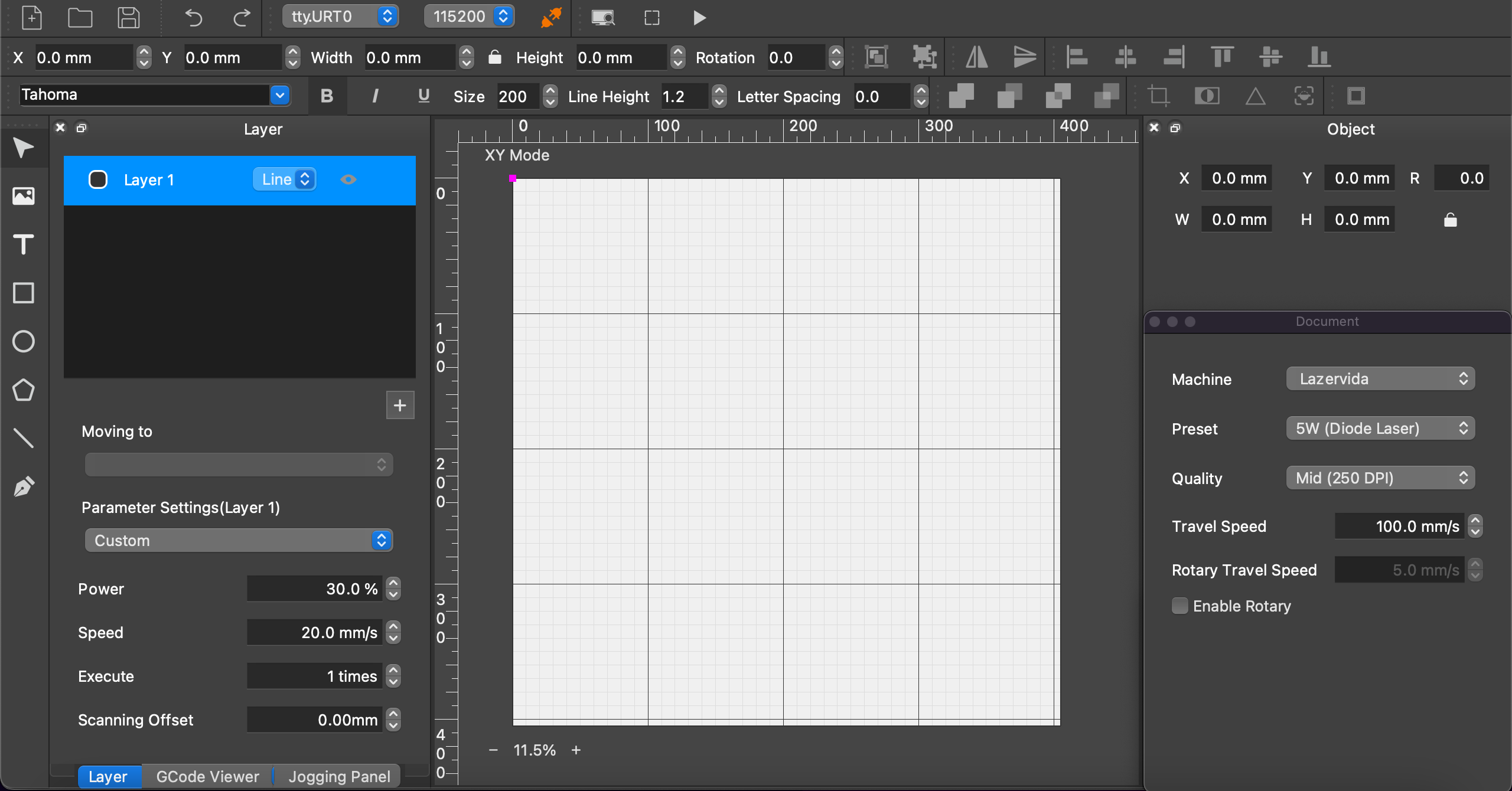The image size is (1512, 791).
Task: Click the frame boundary icon
Action: tap(651, 17)
